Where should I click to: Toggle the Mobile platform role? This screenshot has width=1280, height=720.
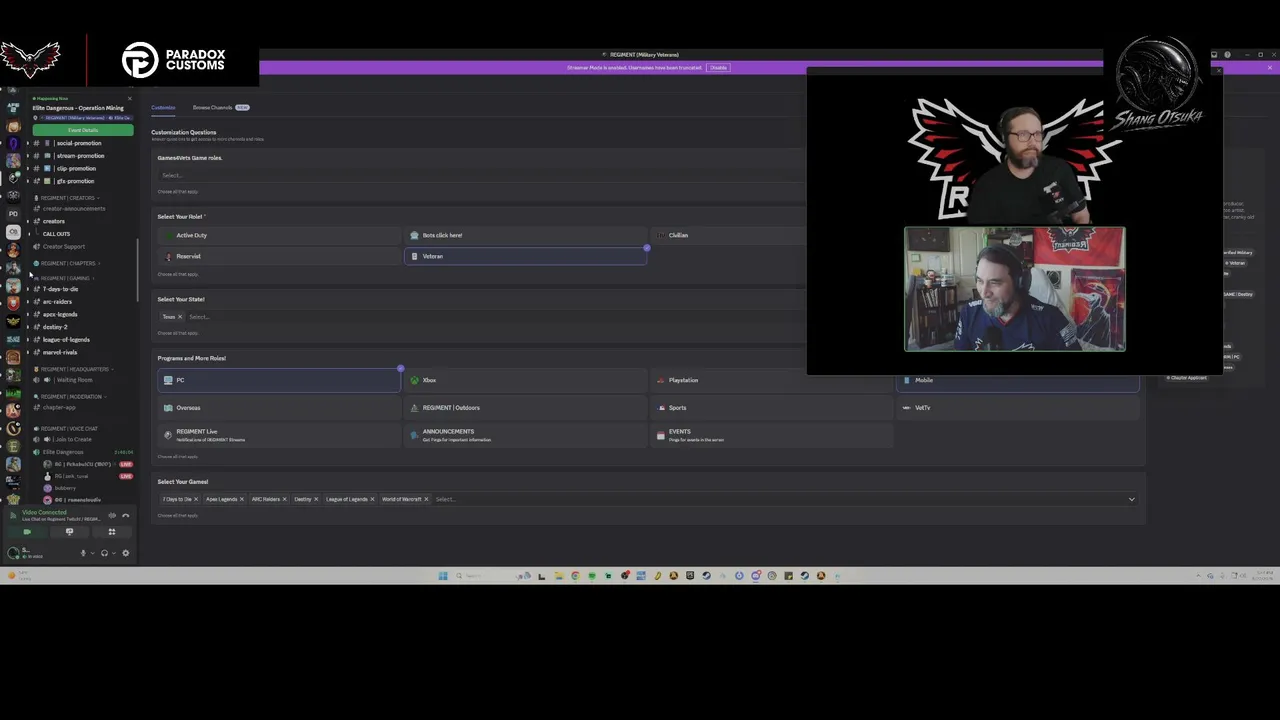[1018, 380]
